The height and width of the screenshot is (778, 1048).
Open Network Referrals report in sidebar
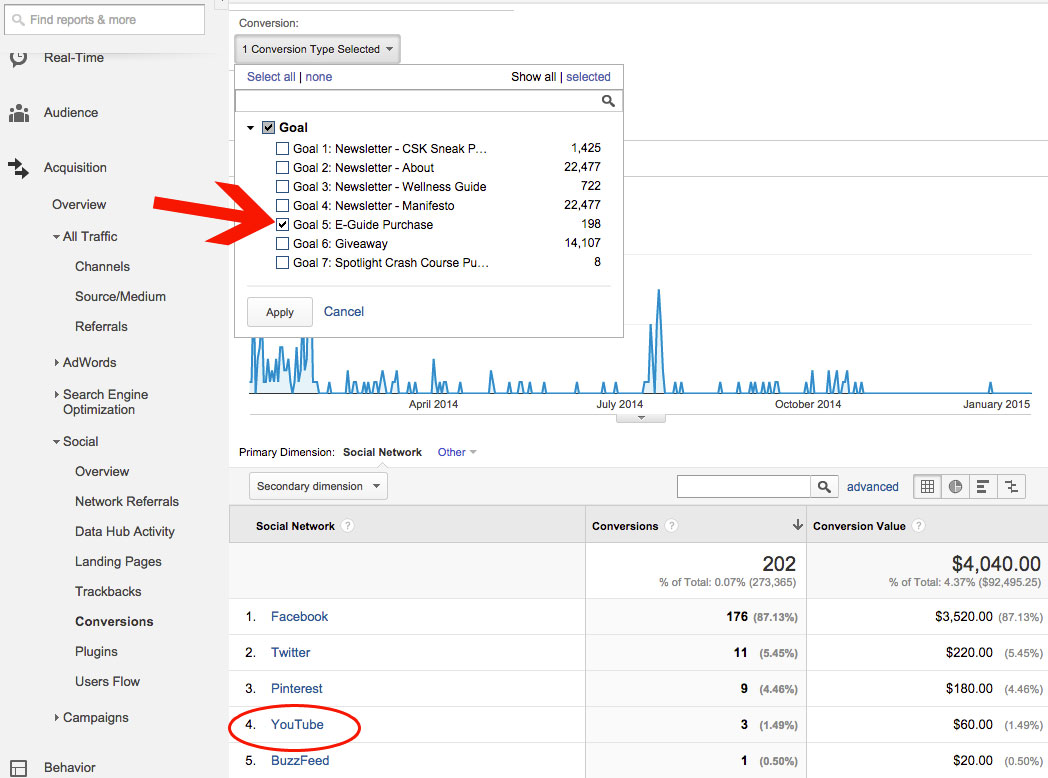click(x=127, y=502)
